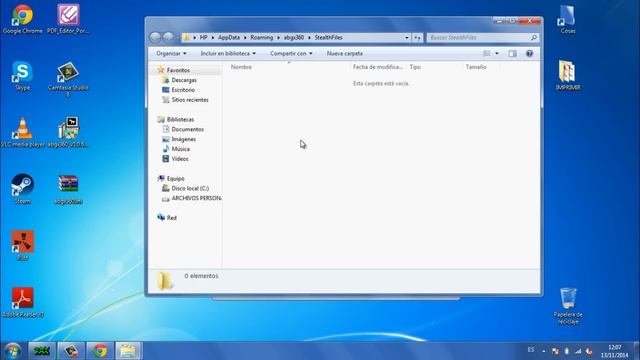
Task: Click the search magnifier icon
Action: coord(533,38)
